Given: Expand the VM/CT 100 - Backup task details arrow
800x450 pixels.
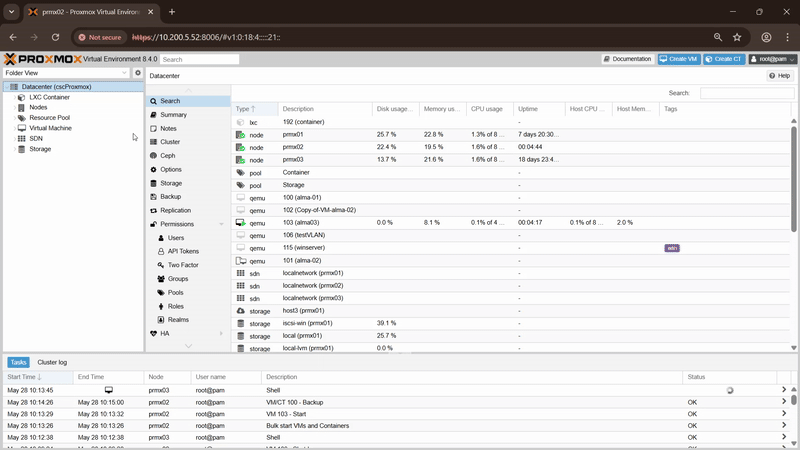Looking at the screenshot, I should [784, 402].
